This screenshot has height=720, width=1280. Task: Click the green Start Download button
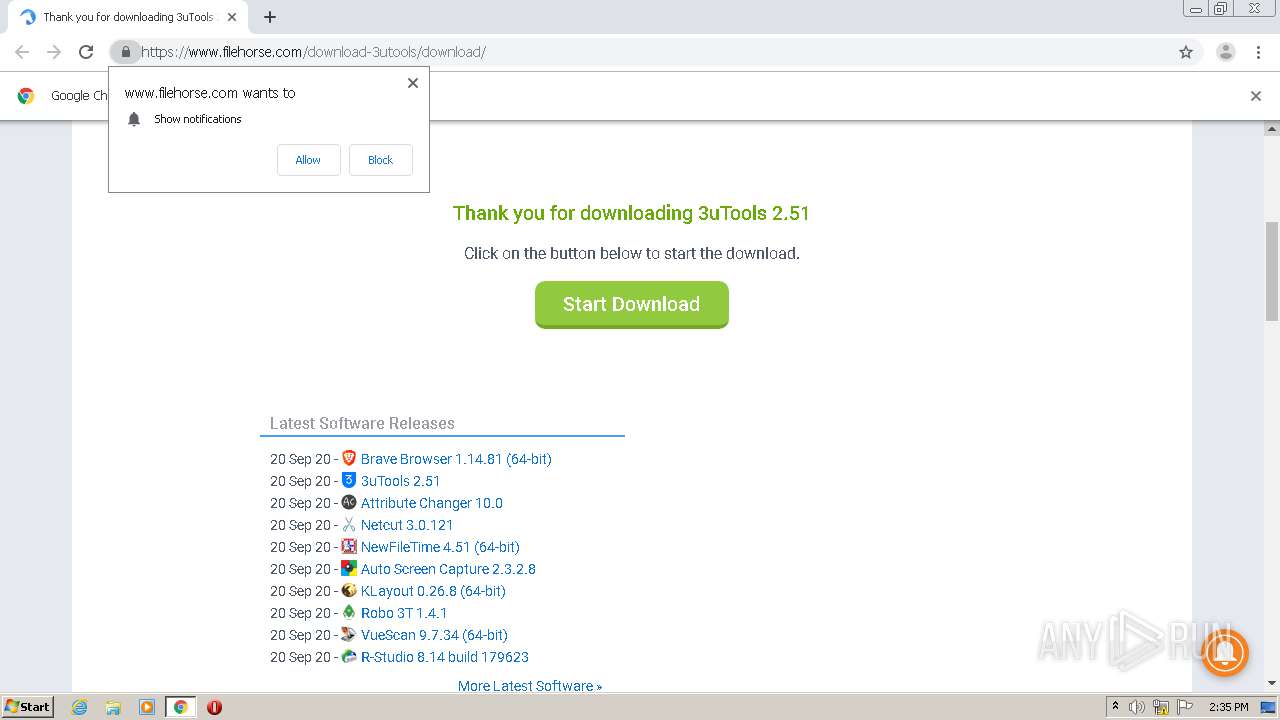[632, 304]
